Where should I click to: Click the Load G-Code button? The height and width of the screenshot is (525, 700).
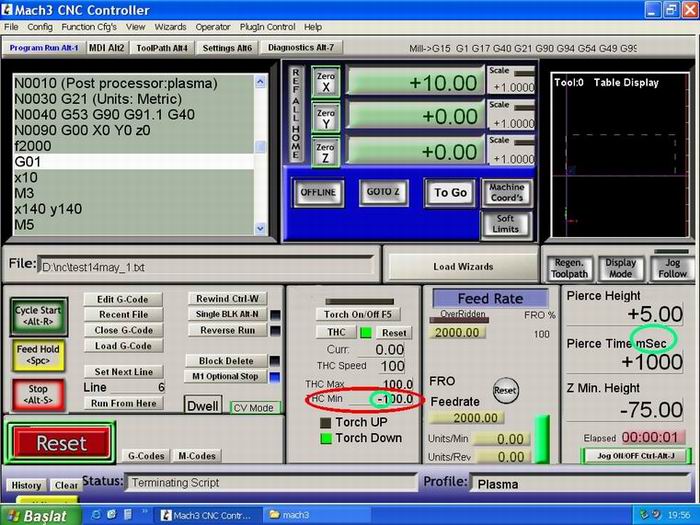[123, 346]
